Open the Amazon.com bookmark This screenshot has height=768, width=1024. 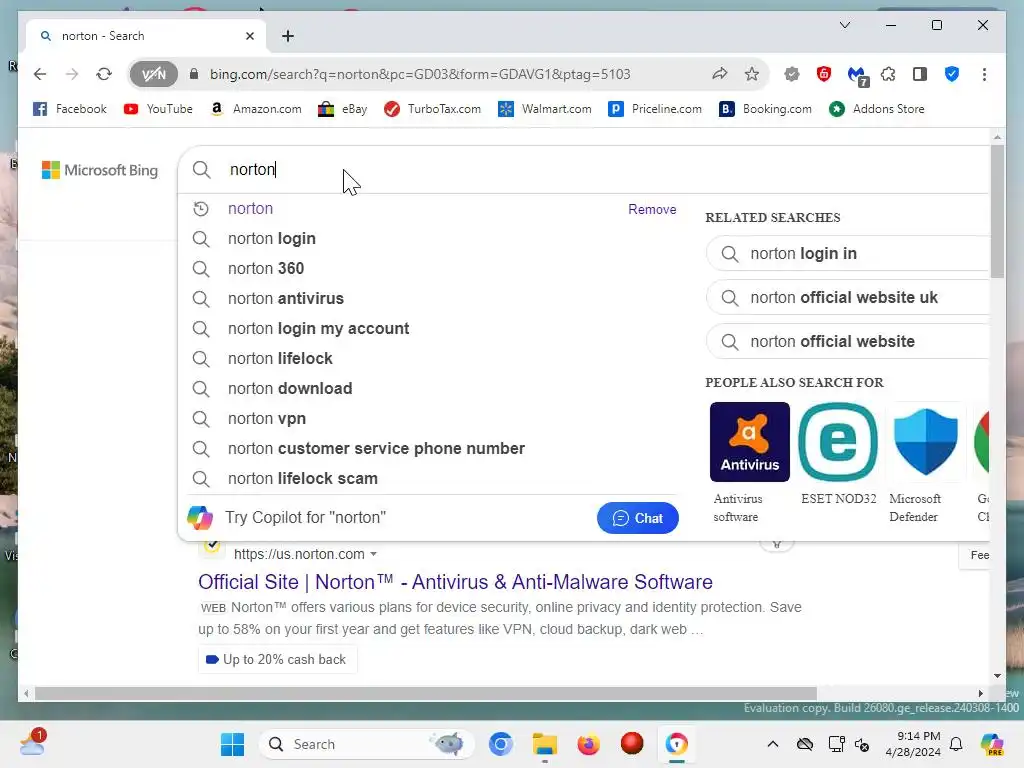256,109
